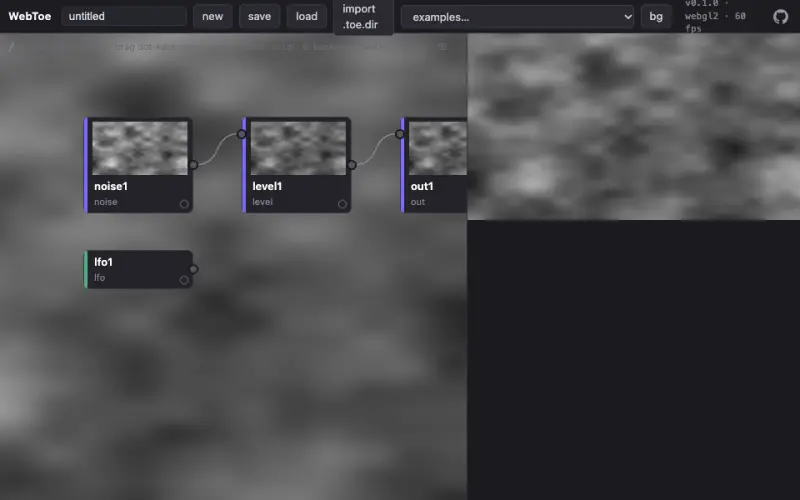Click the lfo1 node title
This screenshot has width=800, height=500.
click(103, 262)
